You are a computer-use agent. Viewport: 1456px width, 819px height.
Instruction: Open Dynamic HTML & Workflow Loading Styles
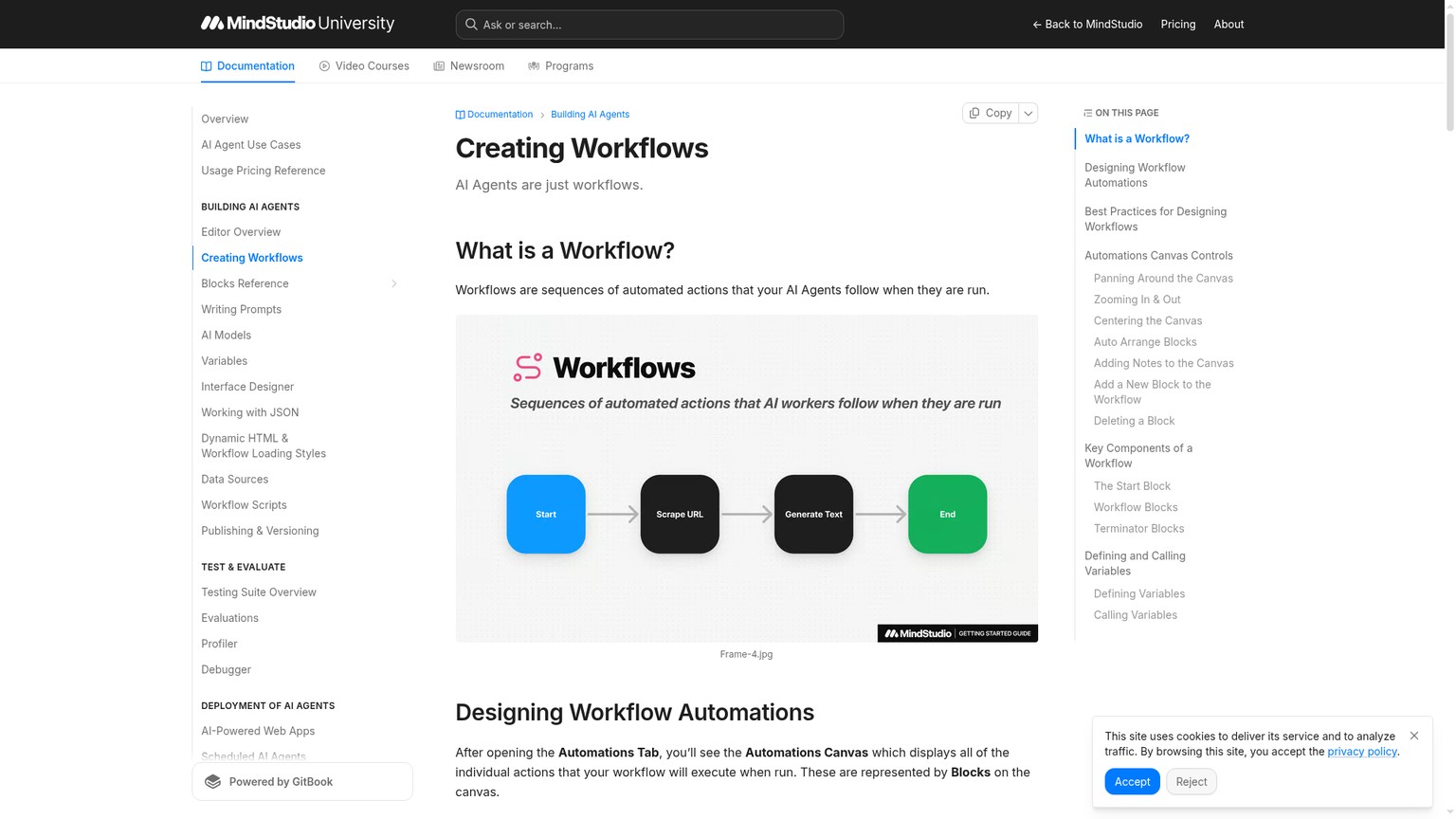(264, 446)
